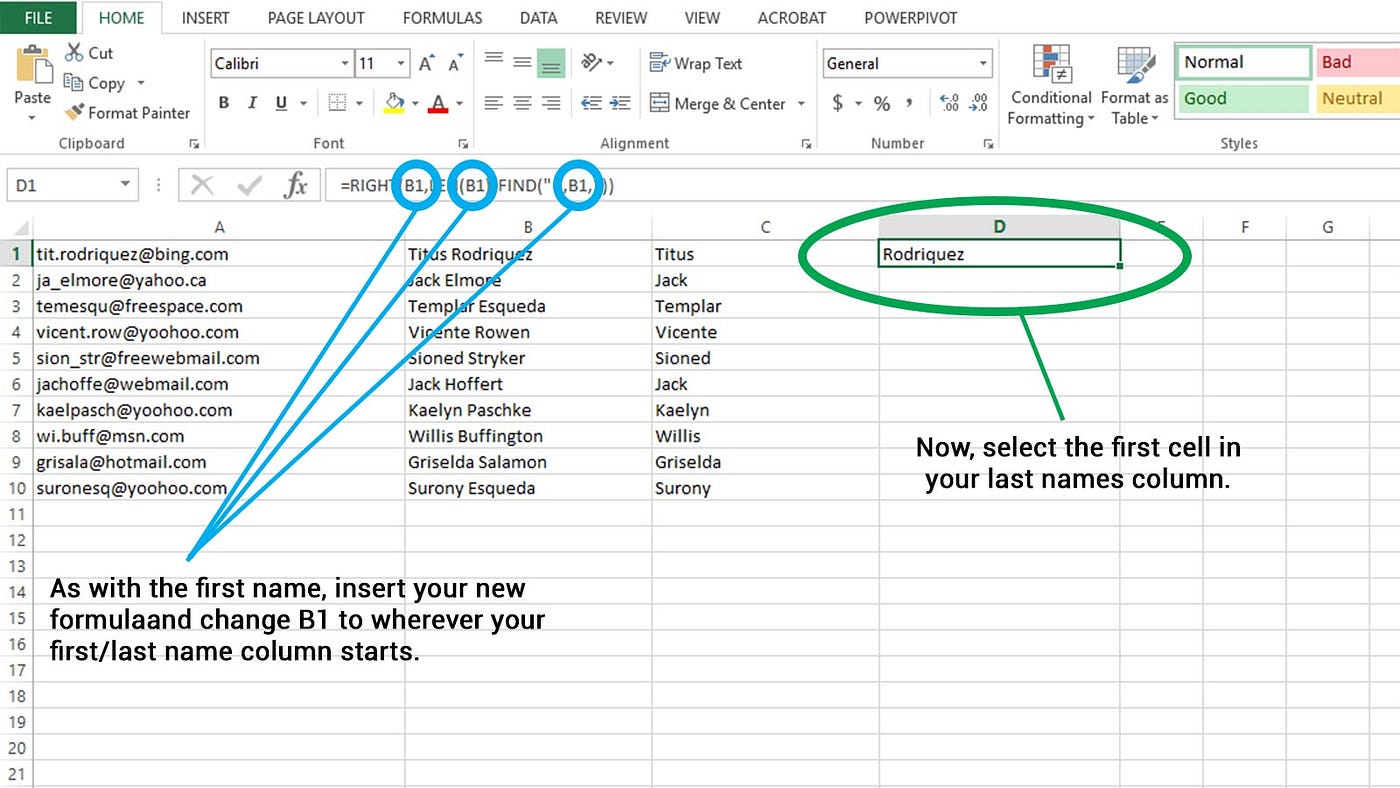Enable Wrap Text for the selection

[696, 63]
